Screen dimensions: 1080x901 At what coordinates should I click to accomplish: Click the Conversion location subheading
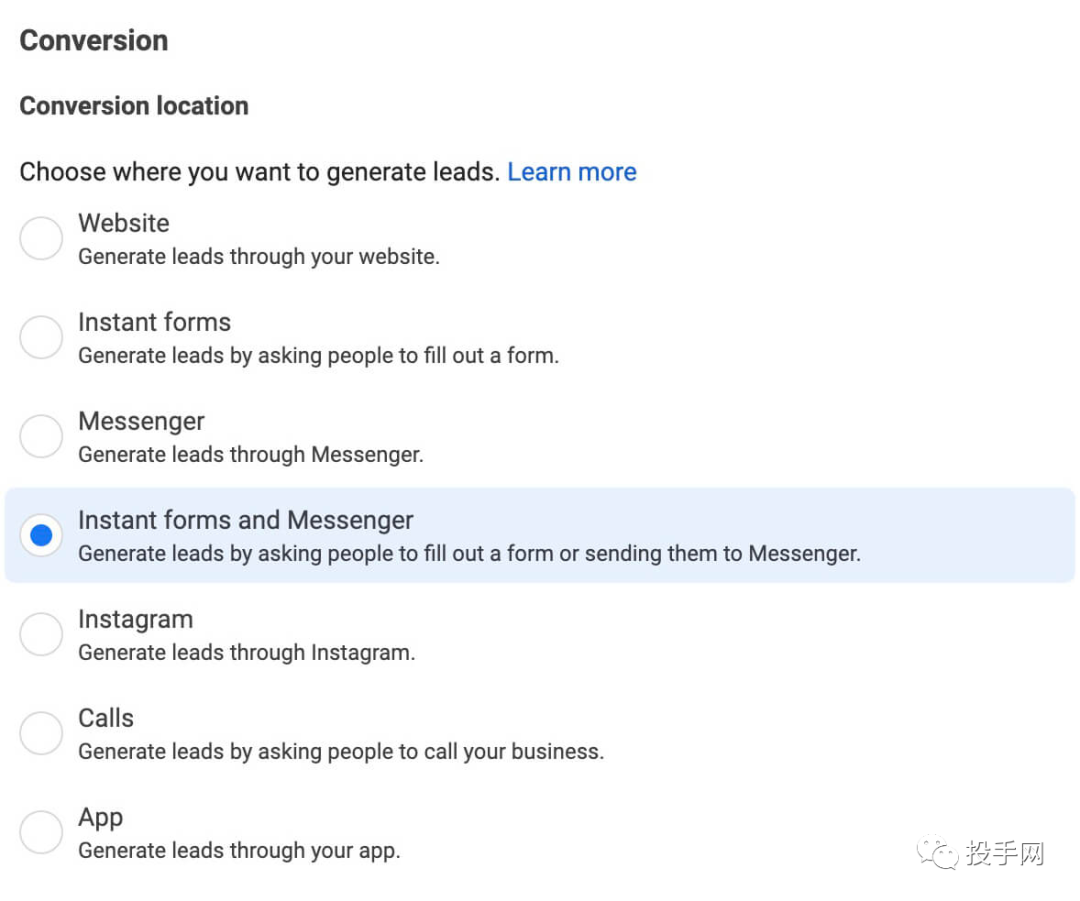134,106
